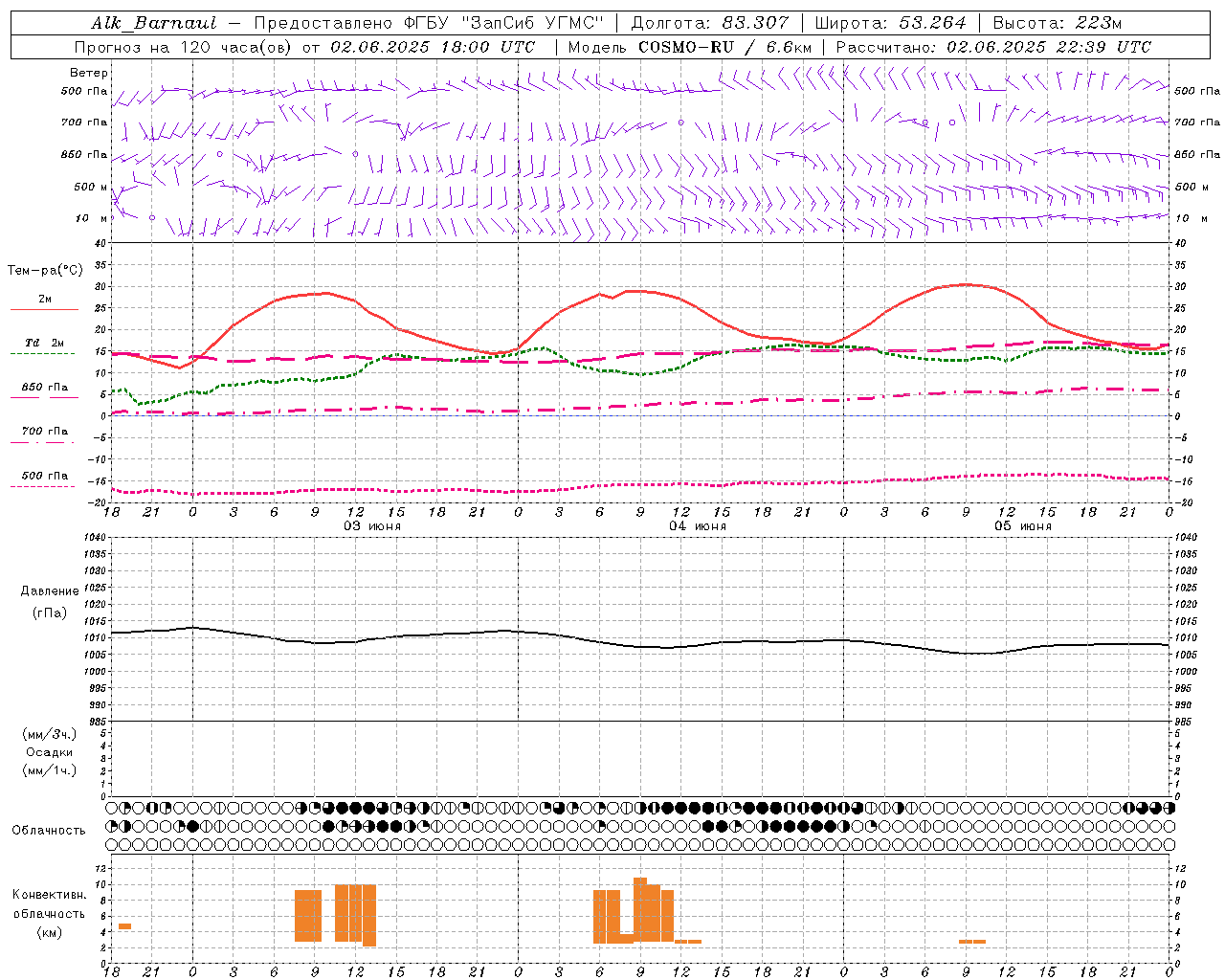
Task: Click the '10 м' wind level label on left
Action: tap(92, 218)
